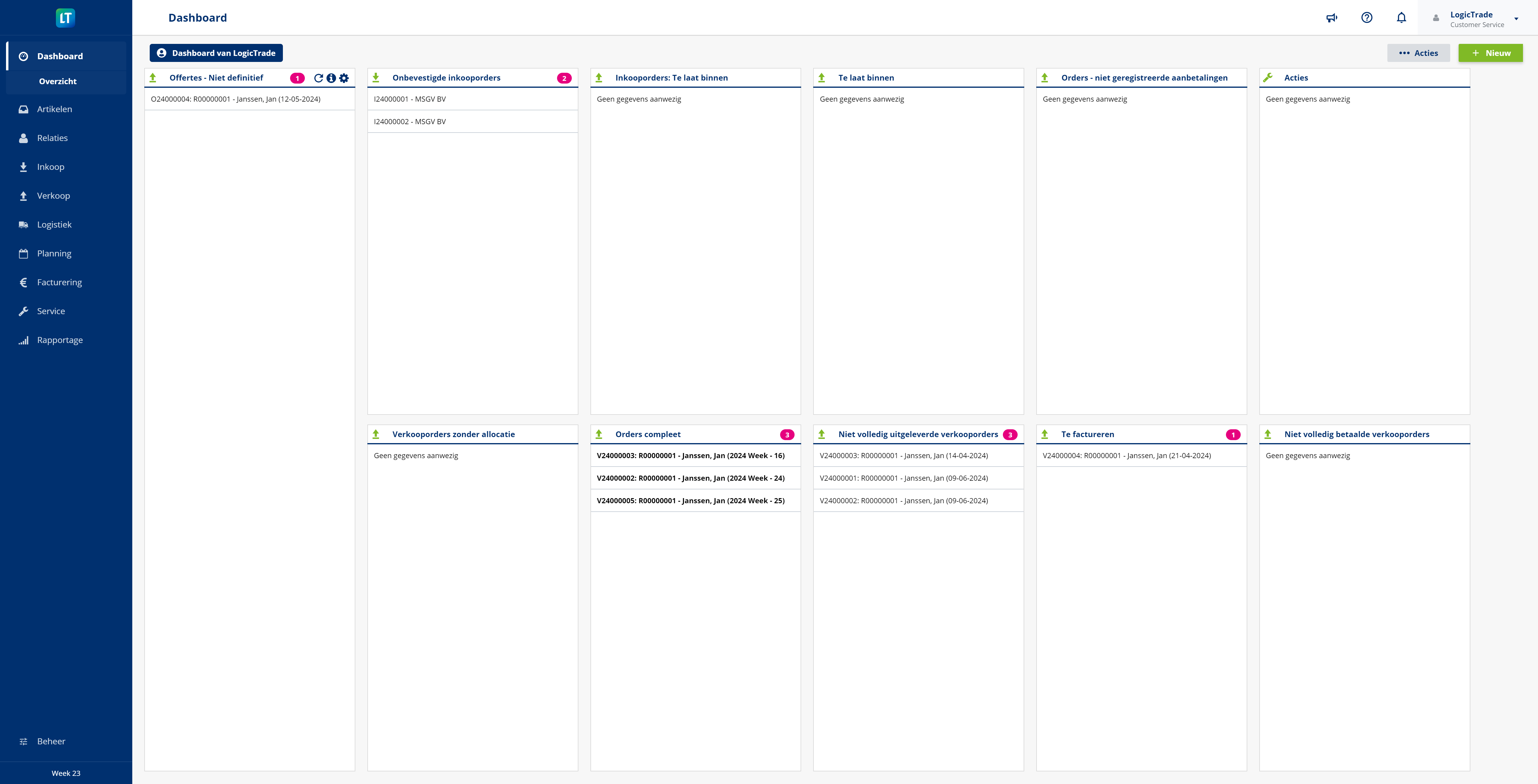
Task: Click arrow icon of Inkooporders: Te laat binnen
Action: (599, 78)
